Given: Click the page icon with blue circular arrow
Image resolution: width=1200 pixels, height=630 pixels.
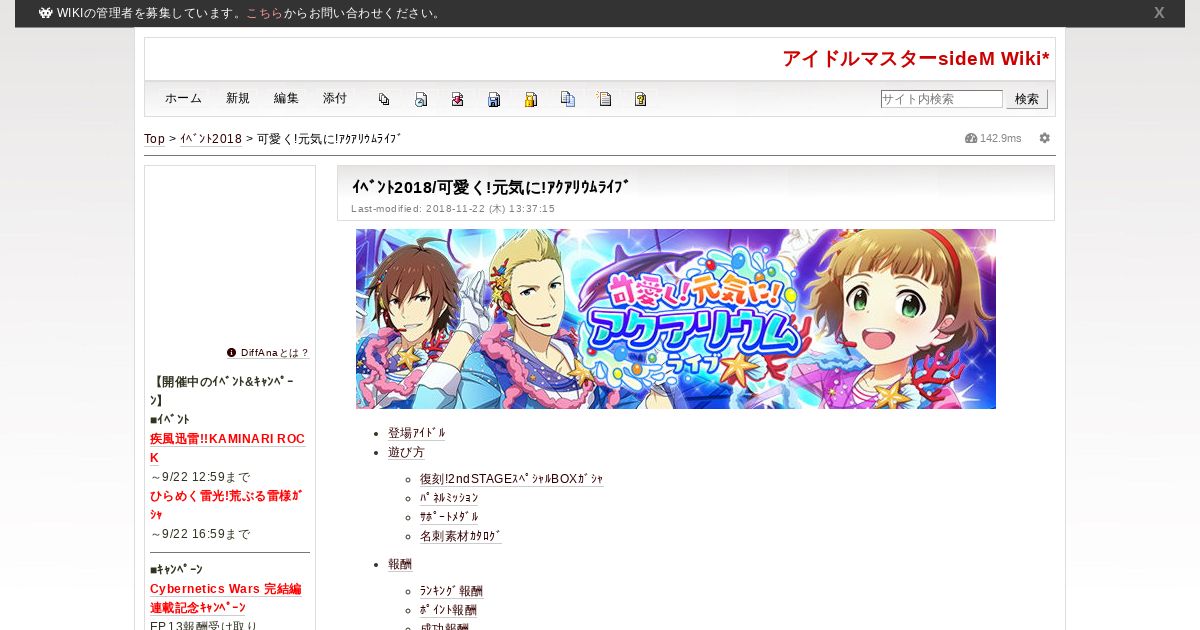Looking at the screenshot, I should (421, 99).
